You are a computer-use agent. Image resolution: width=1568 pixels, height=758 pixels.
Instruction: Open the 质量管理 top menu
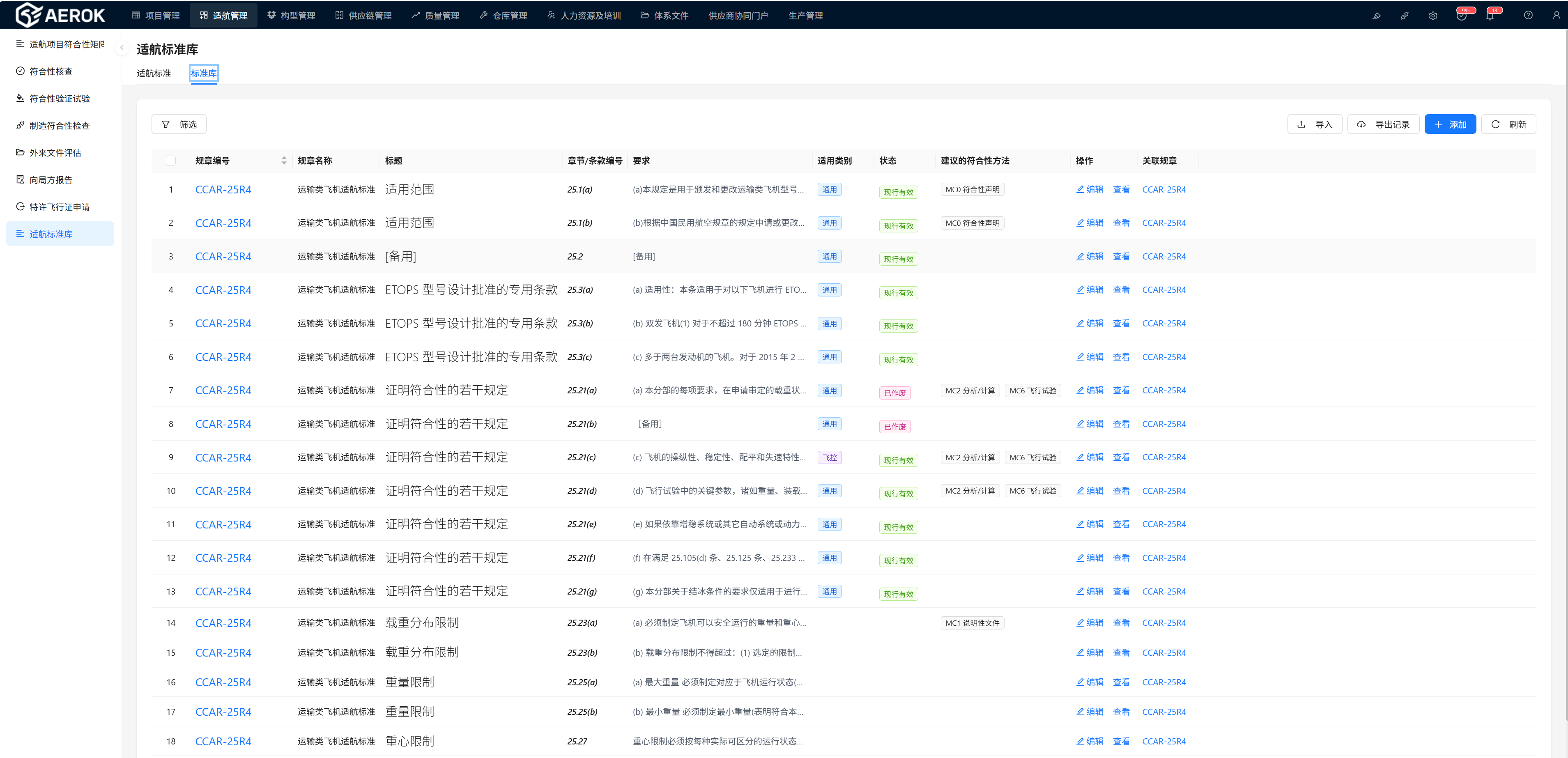pos(435,16)
